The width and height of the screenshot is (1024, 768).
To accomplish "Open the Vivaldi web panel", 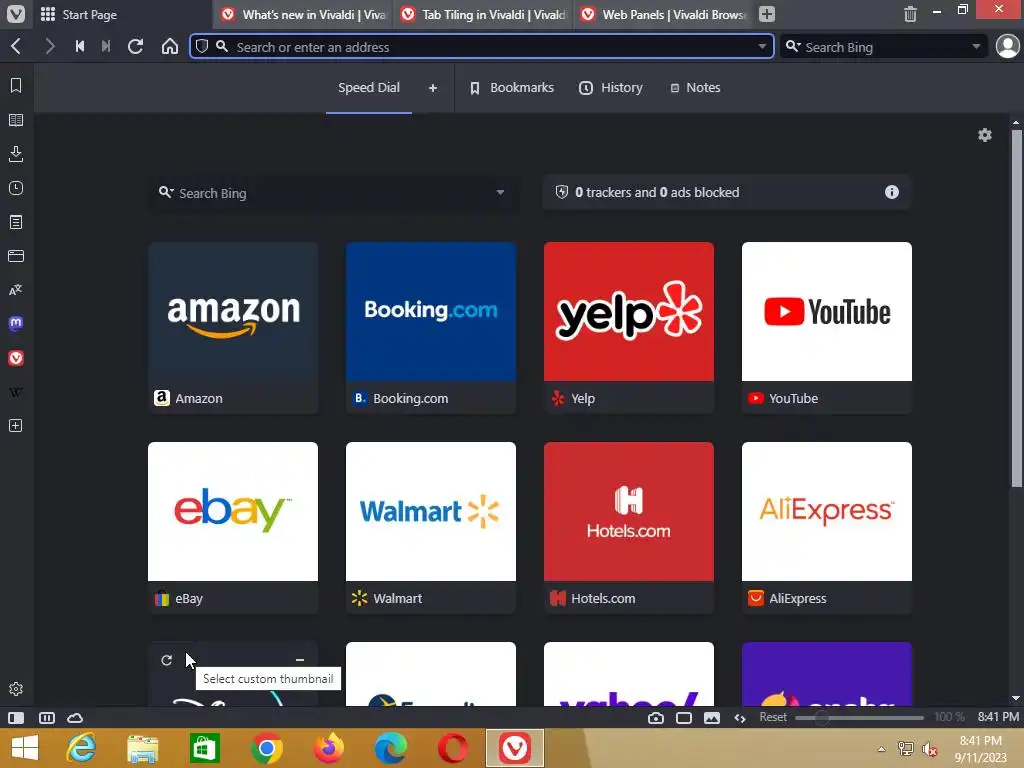I will point(16,358).
